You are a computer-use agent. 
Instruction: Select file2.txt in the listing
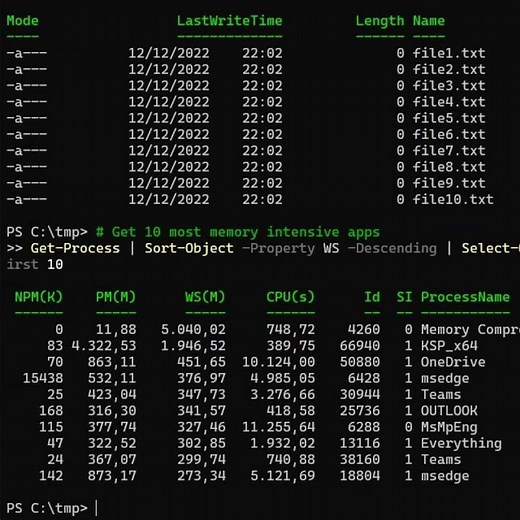pos(449,69)
